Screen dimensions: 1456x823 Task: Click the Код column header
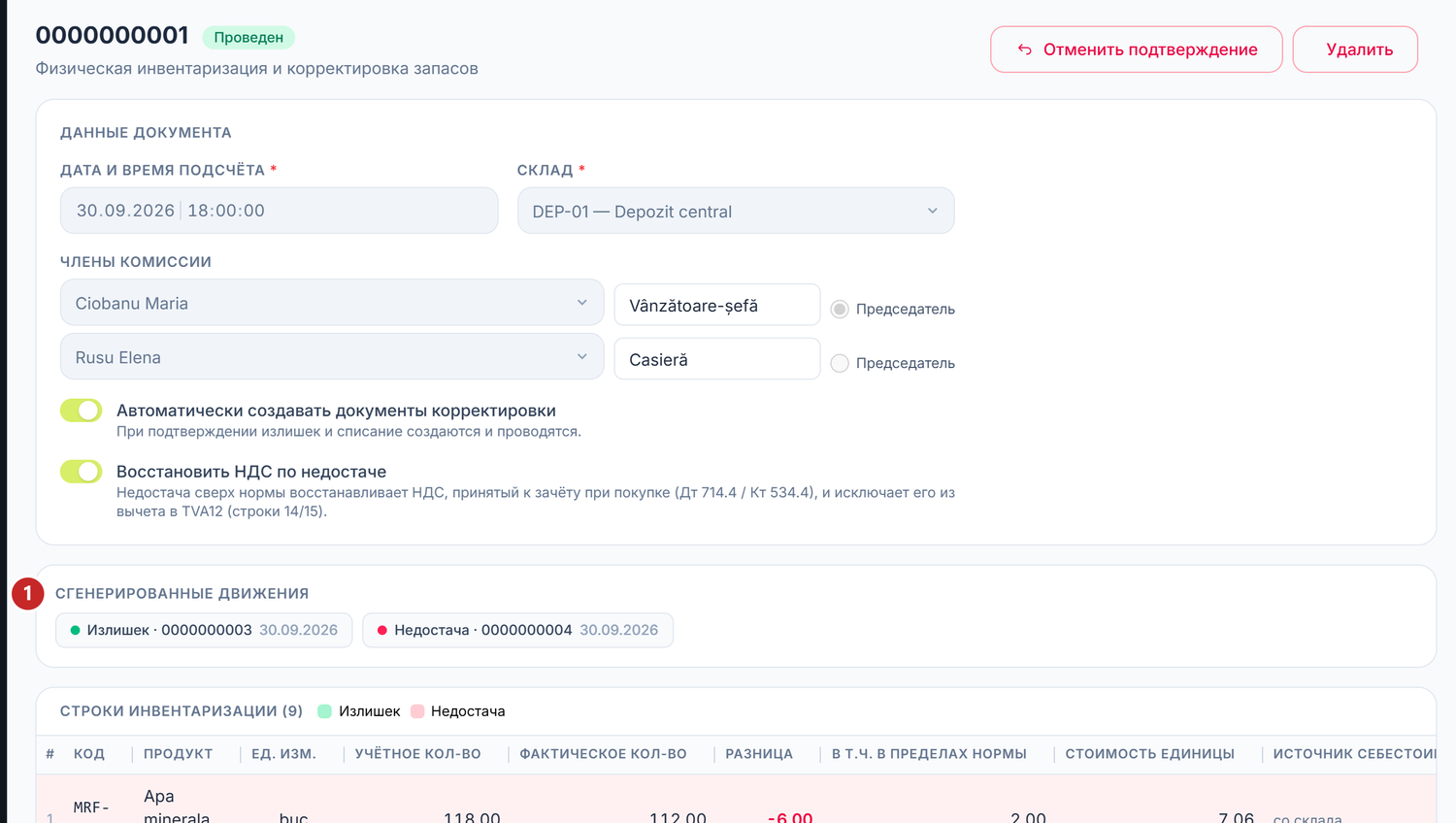tap(89, 754)
